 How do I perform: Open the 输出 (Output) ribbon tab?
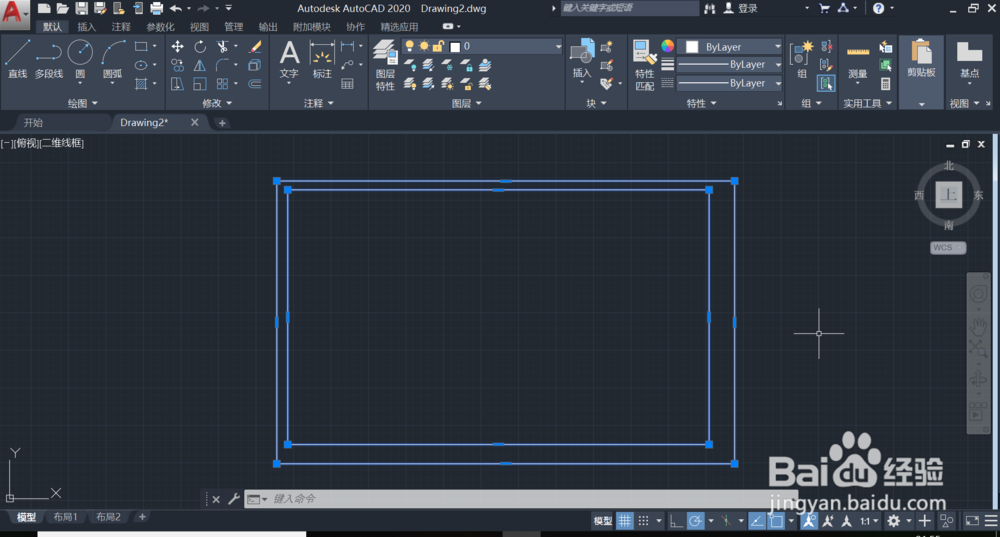pyautogui.click(x=268, y=27)
